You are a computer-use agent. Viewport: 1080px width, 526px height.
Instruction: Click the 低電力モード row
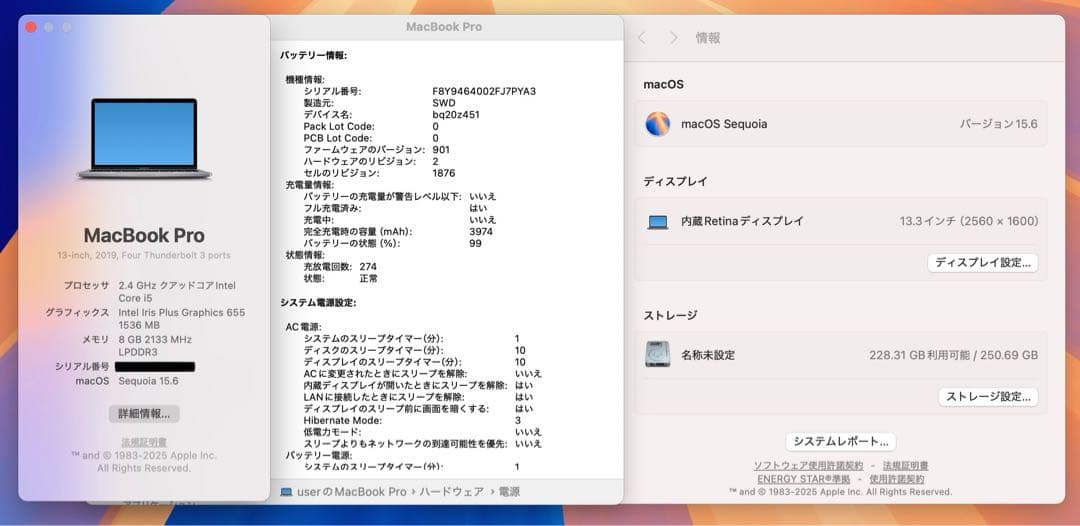(422, 432)
